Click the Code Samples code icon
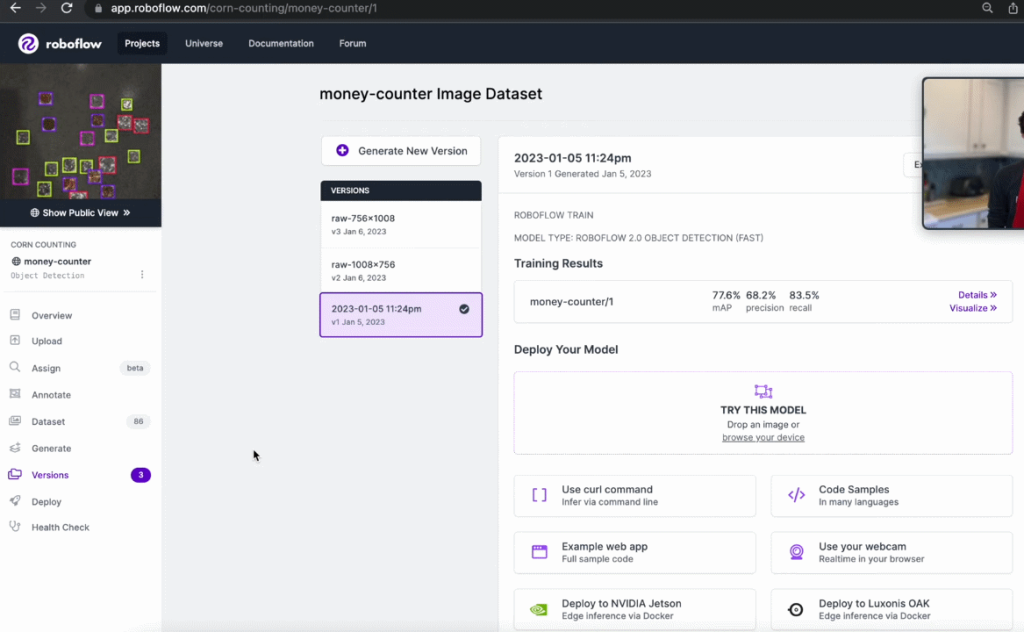This screenshot has height=632, width=1024. (797, 495)
